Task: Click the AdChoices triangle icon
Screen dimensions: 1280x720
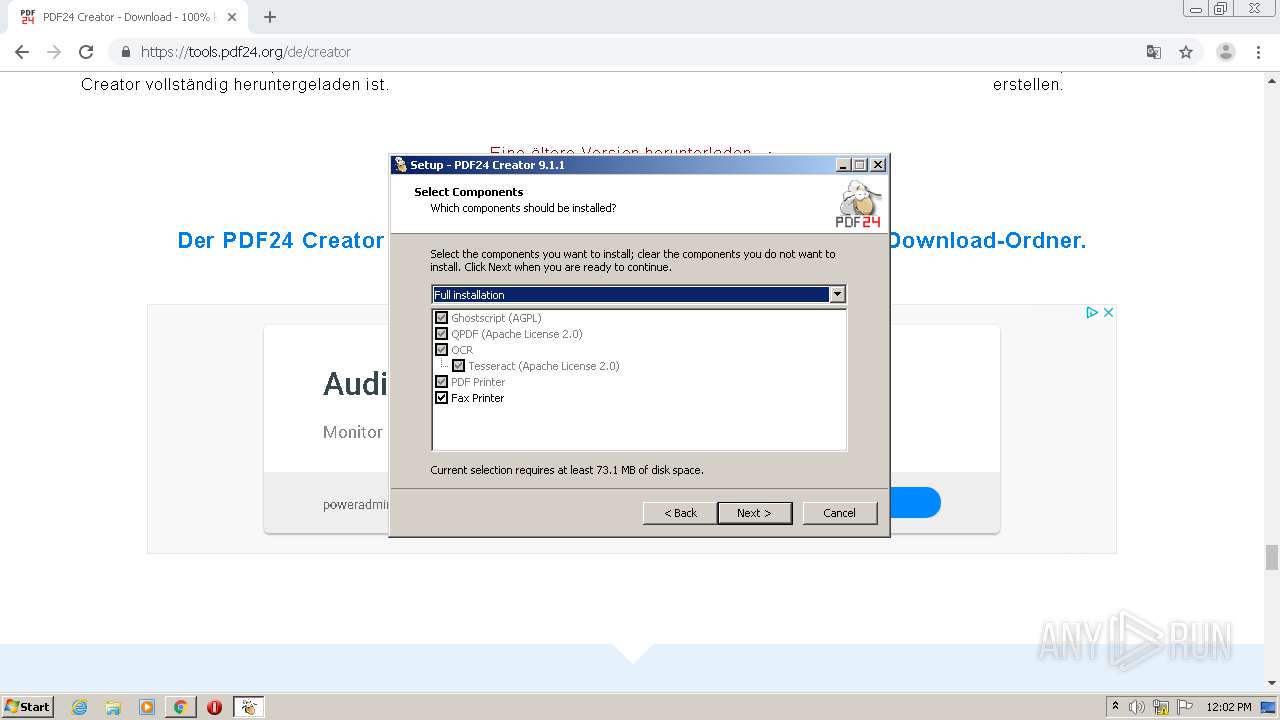Action: [1093, 313]
